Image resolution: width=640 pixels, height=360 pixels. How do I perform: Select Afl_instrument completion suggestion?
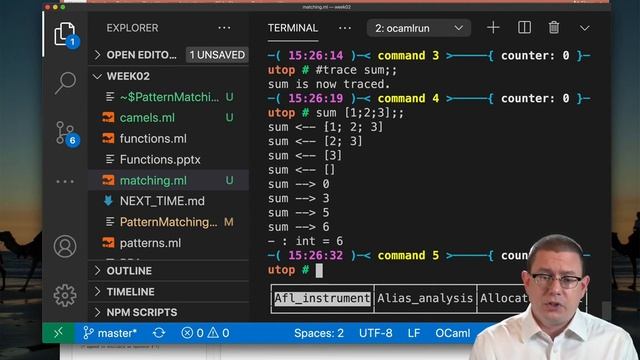[322, 298]
